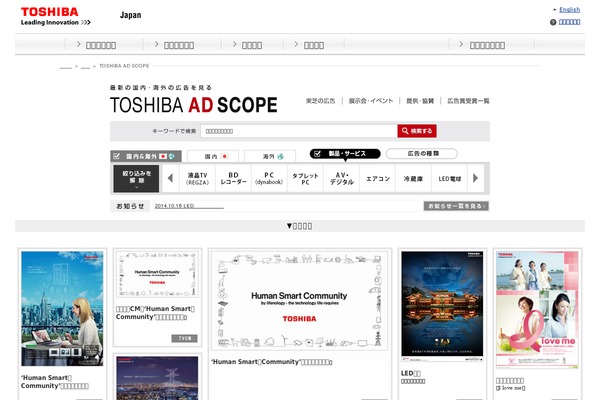Click the red 検索する search button
The image size is (600, 400).
[x=417, y=131]
